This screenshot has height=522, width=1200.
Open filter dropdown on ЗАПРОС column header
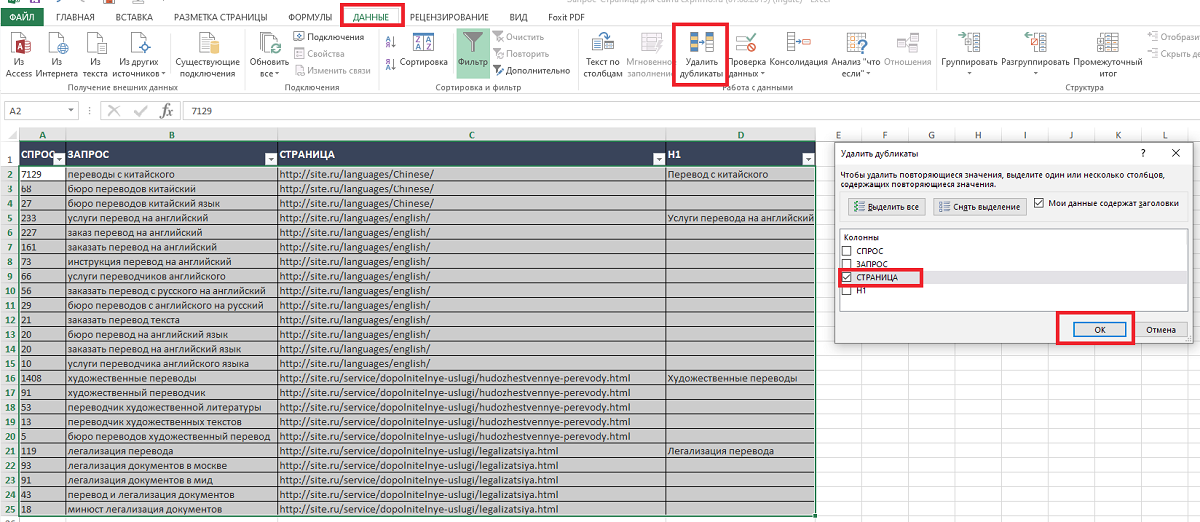[270, 159]
